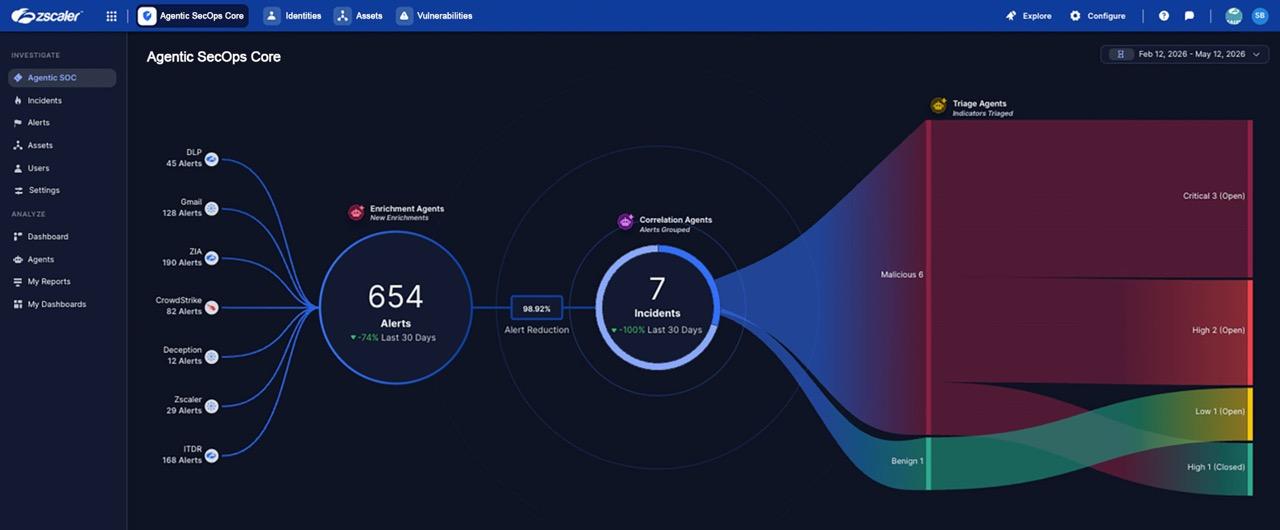
Task: Click the 98.92% Alert Reduction box
Action: click(x=536, y=308)
